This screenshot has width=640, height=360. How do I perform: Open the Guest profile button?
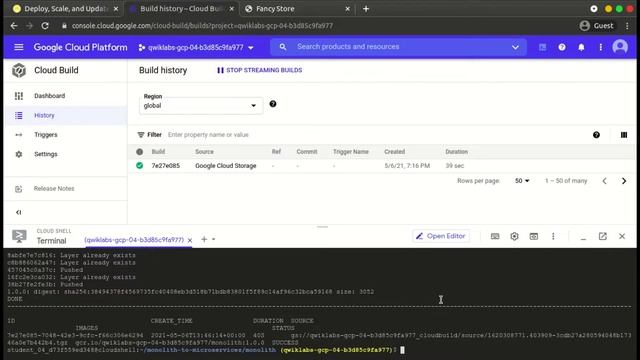click(x=596, y=26)
